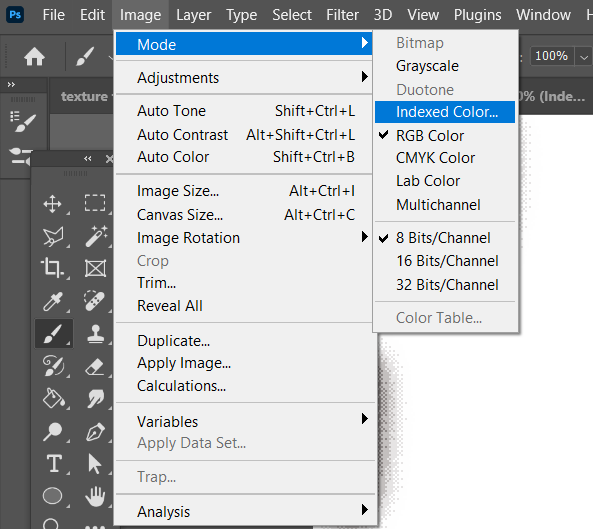Select the Paint Bucket tool

coord(53,398)
